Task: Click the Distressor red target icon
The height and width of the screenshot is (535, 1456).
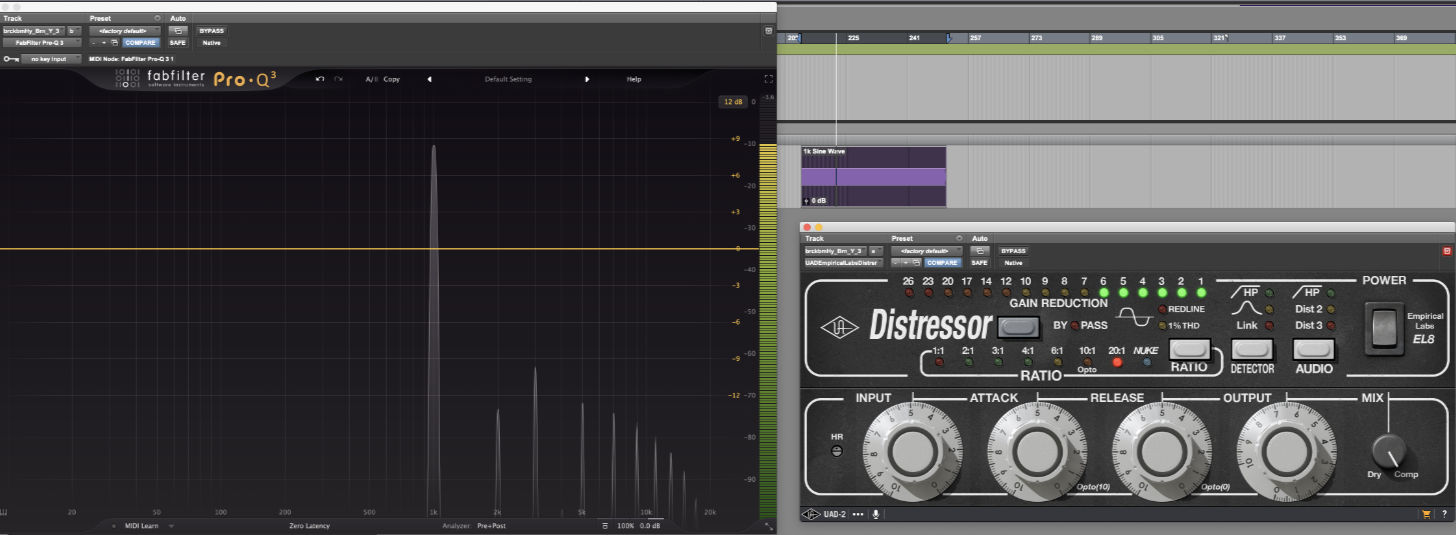Action: point(1446,251)
